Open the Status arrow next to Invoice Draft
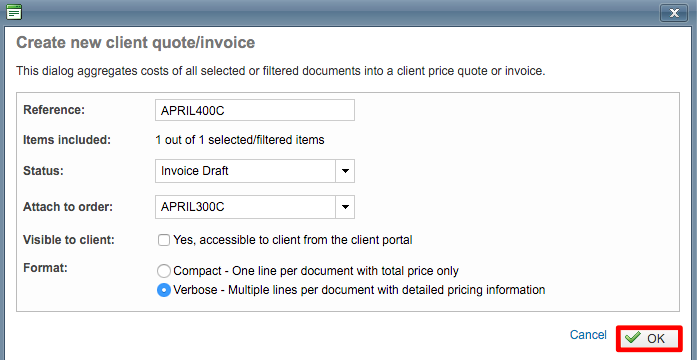The height and width of the screenshot is (360, 697). (345, 171)
